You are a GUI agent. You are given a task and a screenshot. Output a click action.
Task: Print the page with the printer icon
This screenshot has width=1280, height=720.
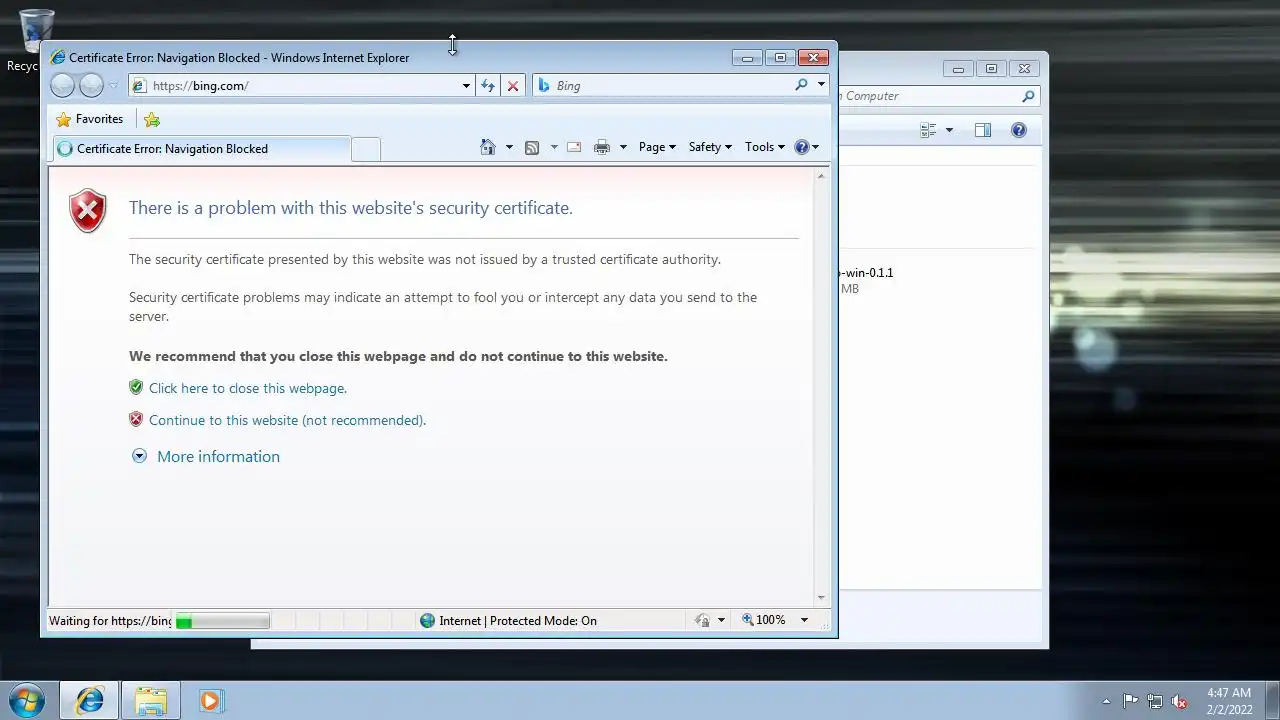tap(602, 148)
